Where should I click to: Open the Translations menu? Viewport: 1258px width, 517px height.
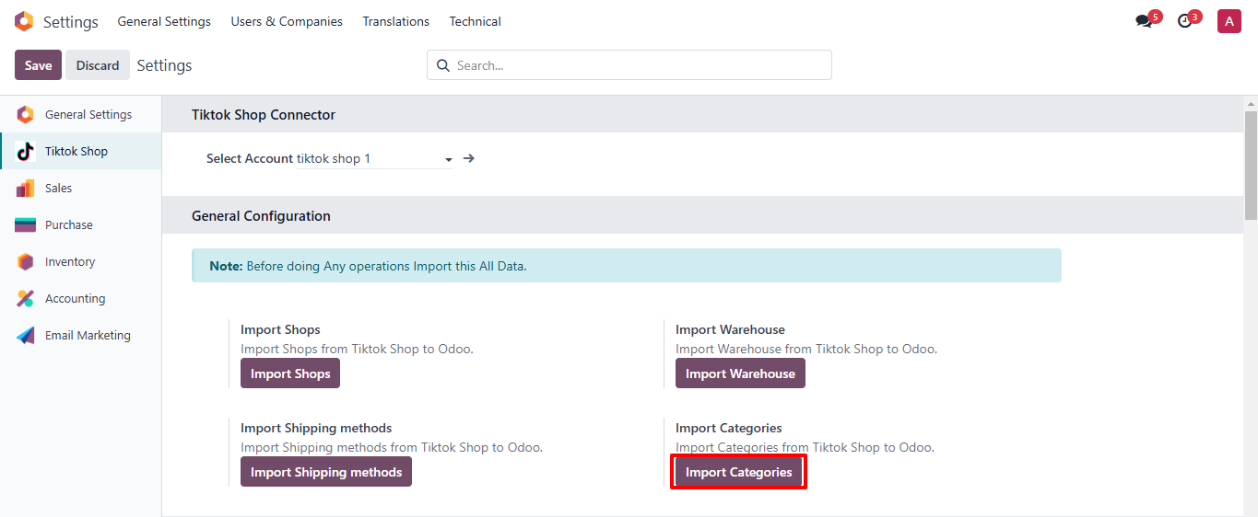point(396,21)
